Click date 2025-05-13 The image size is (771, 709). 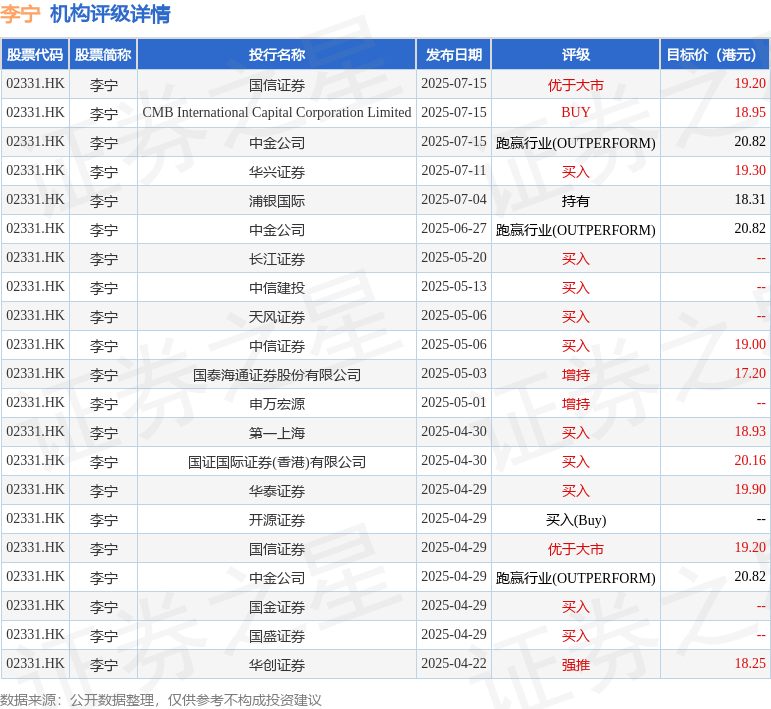tap(454, 287)
